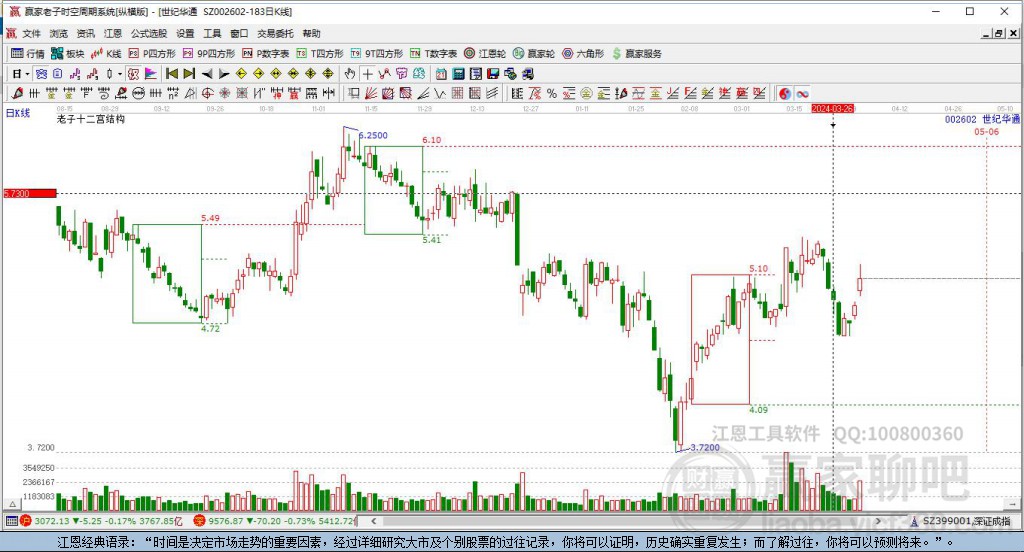This screenshot has height=552, width=1024.
Task: Click the pink flag chart icon
Action: click(x=151, y=74)
